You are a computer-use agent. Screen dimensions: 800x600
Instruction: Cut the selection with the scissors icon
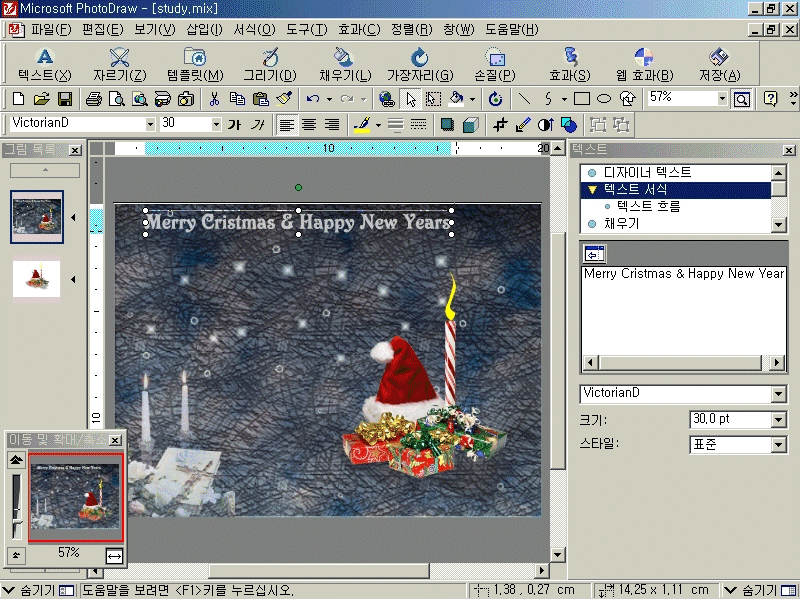tap(214, 98)
